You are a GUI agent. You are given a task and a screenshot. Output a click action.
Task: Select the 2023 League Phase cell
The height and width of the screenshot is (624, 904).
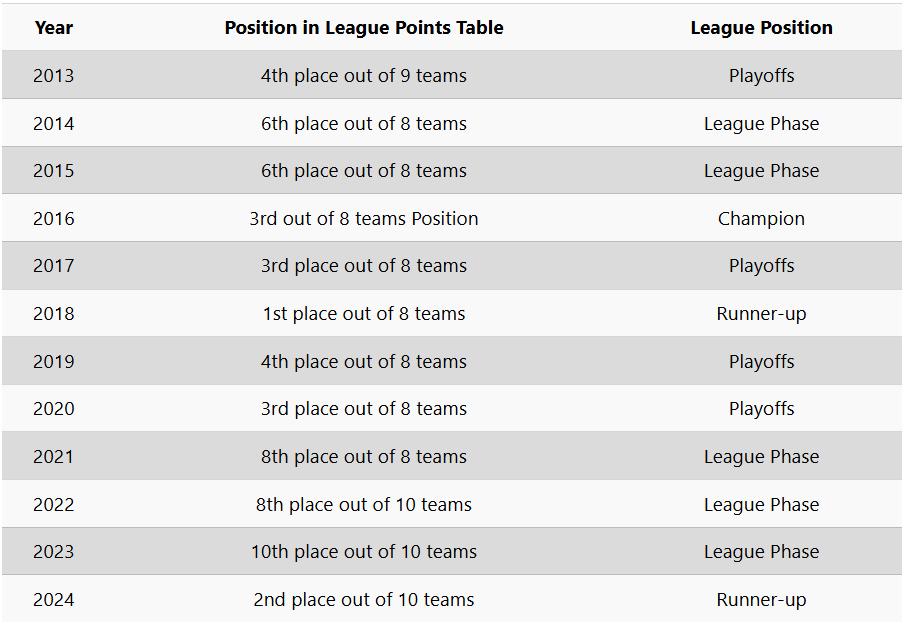[761, 552]
